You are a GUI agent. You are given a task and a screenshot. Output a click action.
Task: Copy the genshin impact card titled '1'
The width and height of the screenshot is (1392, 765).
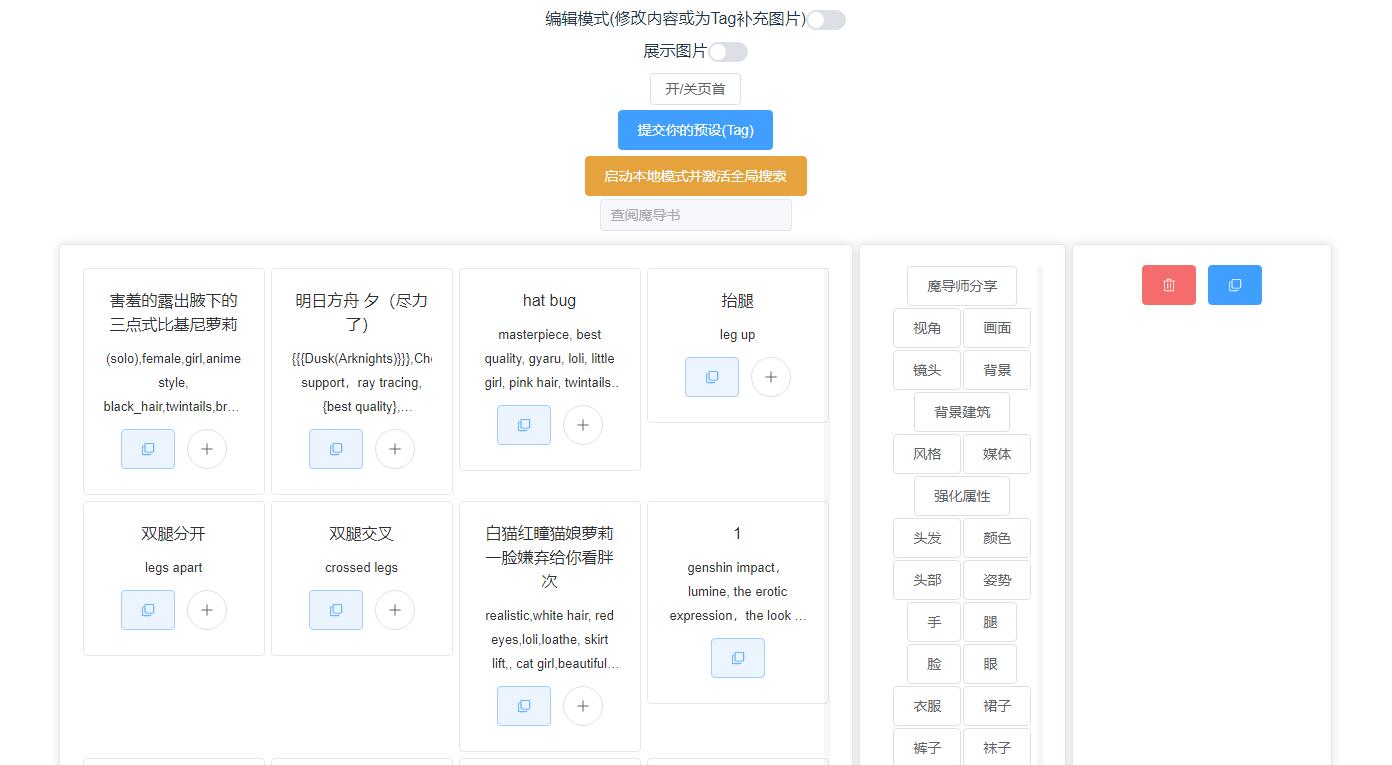point(737,658)
